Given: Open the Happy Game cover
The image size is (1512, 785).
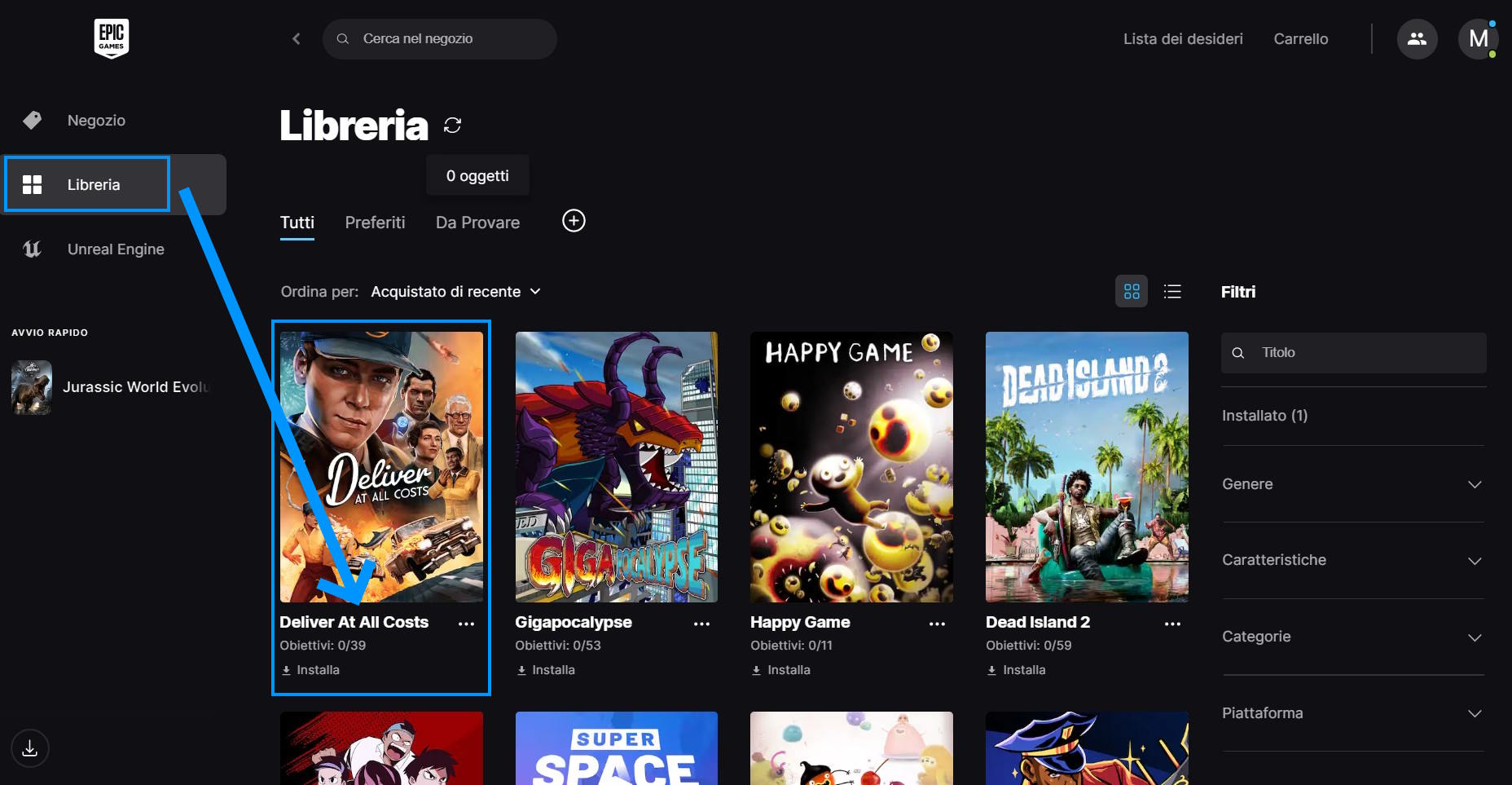Looking at the screenshot, I should click(x=851, y=467).
